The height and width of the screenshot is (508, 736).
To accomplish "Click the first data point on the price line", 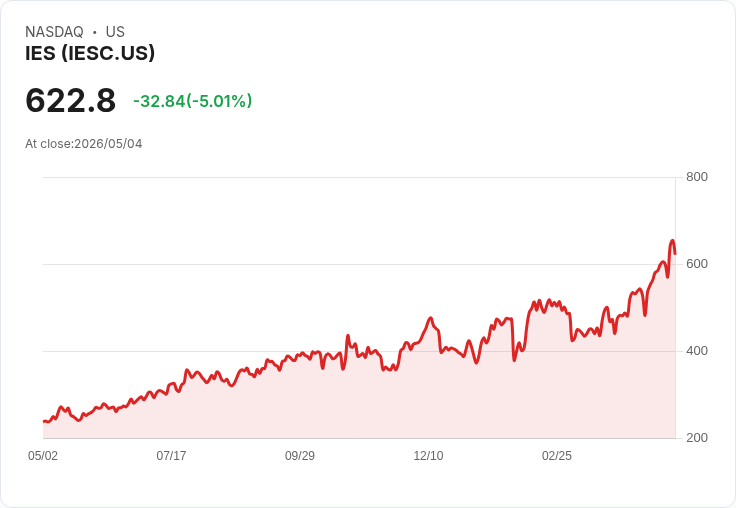I will (44, 421).
